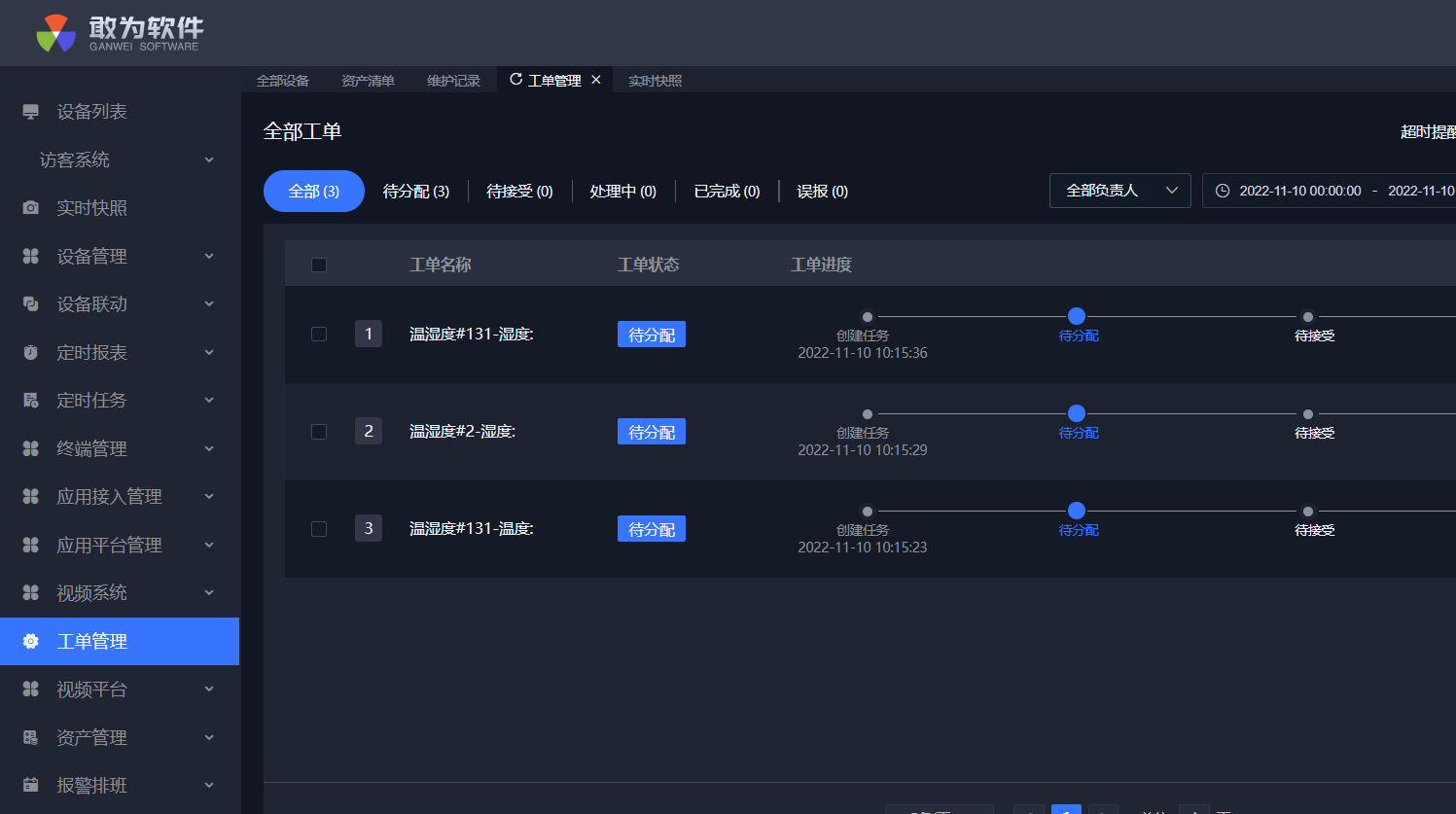Check the box for work order row 1
This screenshot has width=1456, height=814.
[319, 334]
